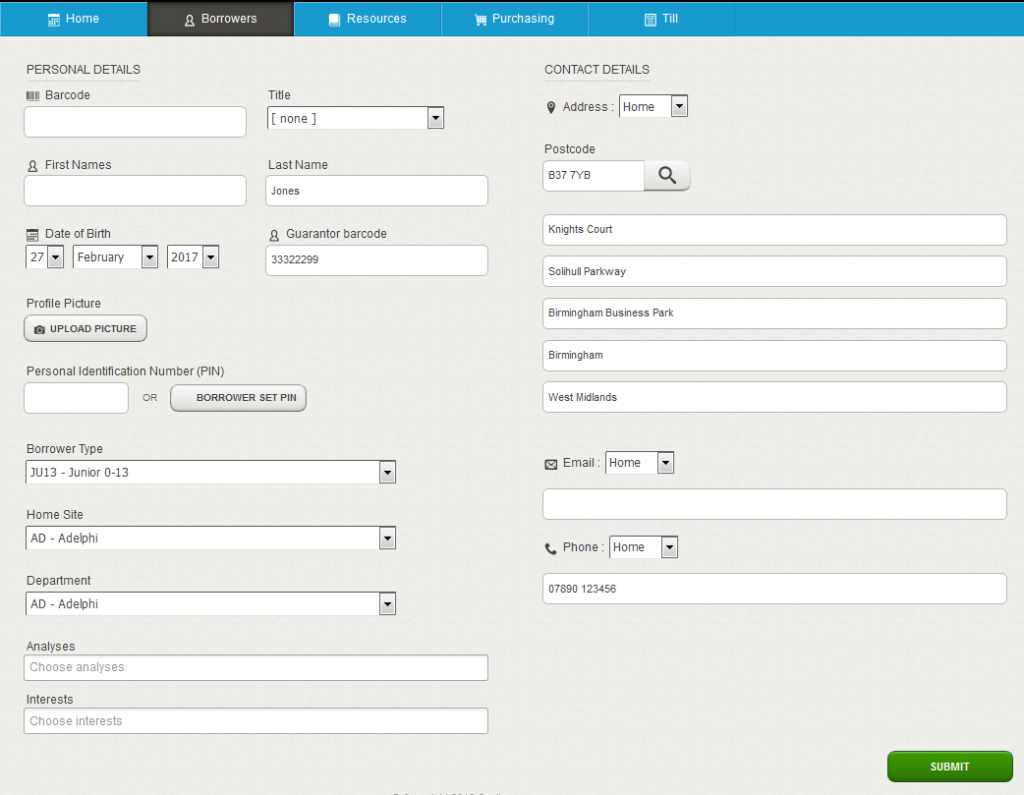The width and height of the screenshot is (1024, 795).
Task: Open the Address type dropdown
Action: (x=653, y=107)
